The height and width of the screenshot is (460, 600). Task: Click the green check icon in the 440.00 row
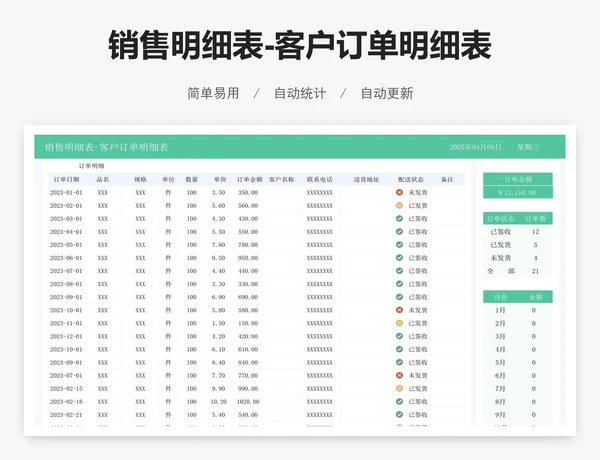[x=399, y=271]
